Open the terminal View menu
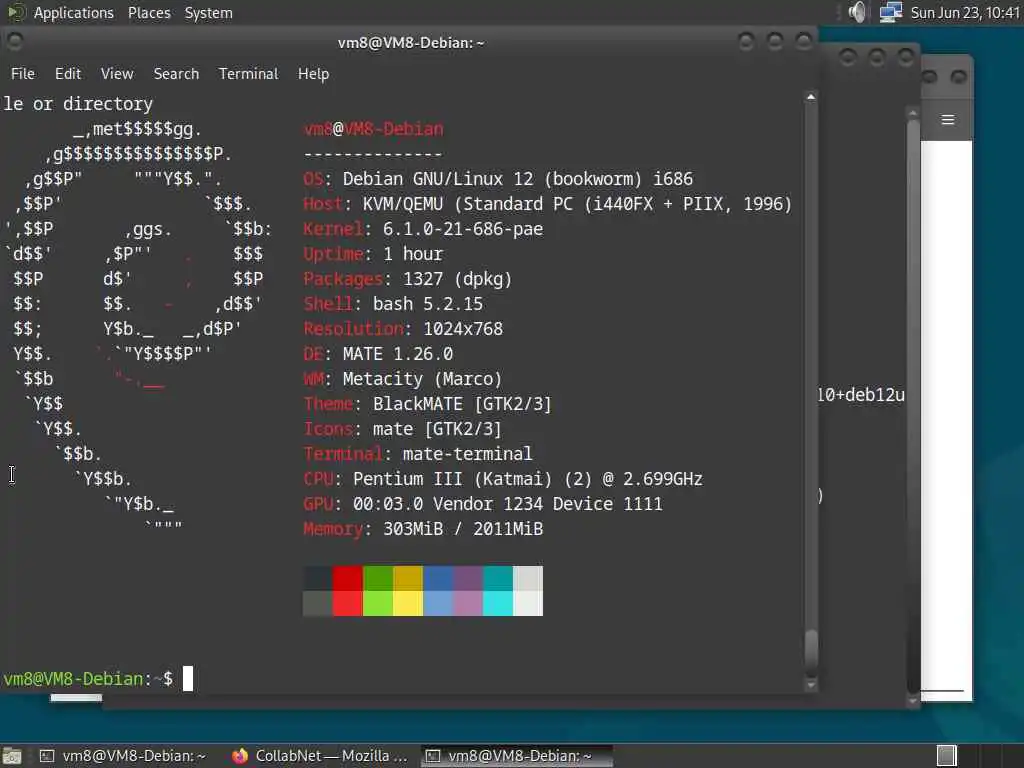 [117, 74]
